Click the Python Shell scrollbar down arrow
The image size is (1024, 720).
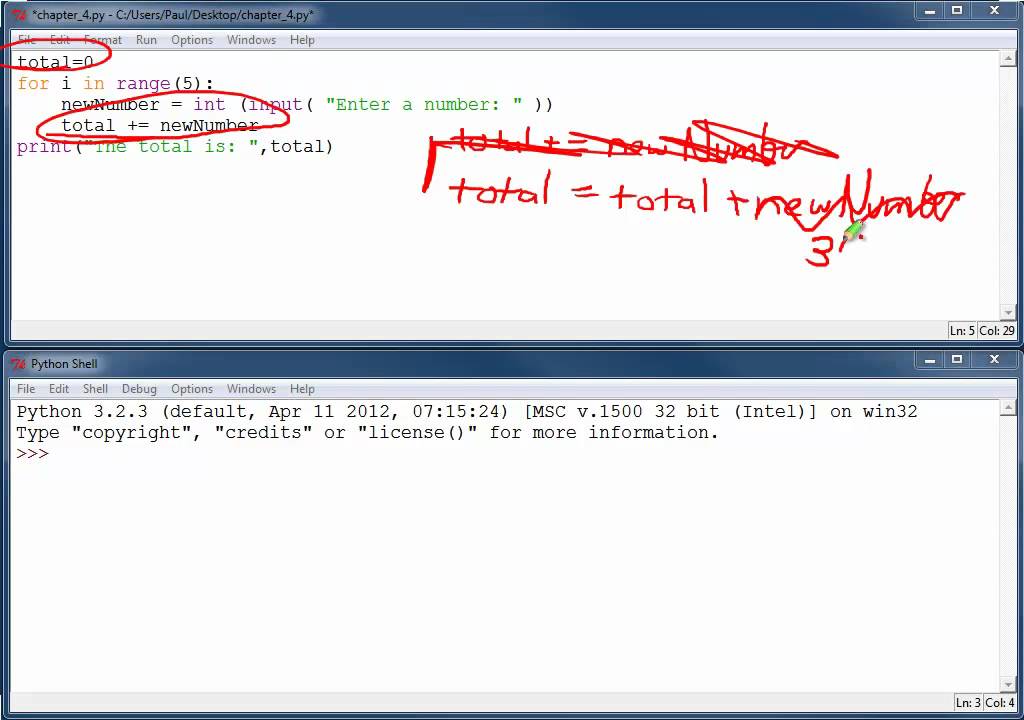(x=1008, y=685)
